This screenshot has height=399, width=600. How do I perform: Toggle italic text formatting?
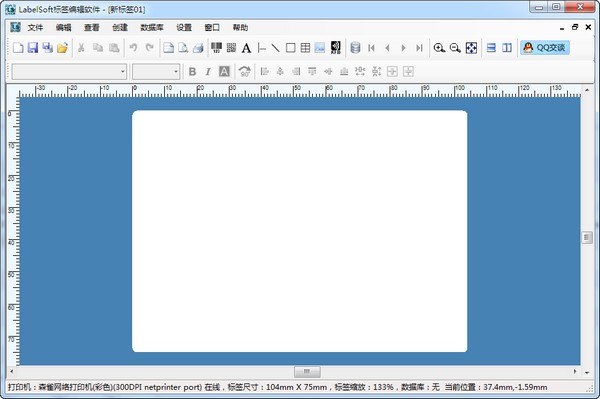[x=208, y=72]
